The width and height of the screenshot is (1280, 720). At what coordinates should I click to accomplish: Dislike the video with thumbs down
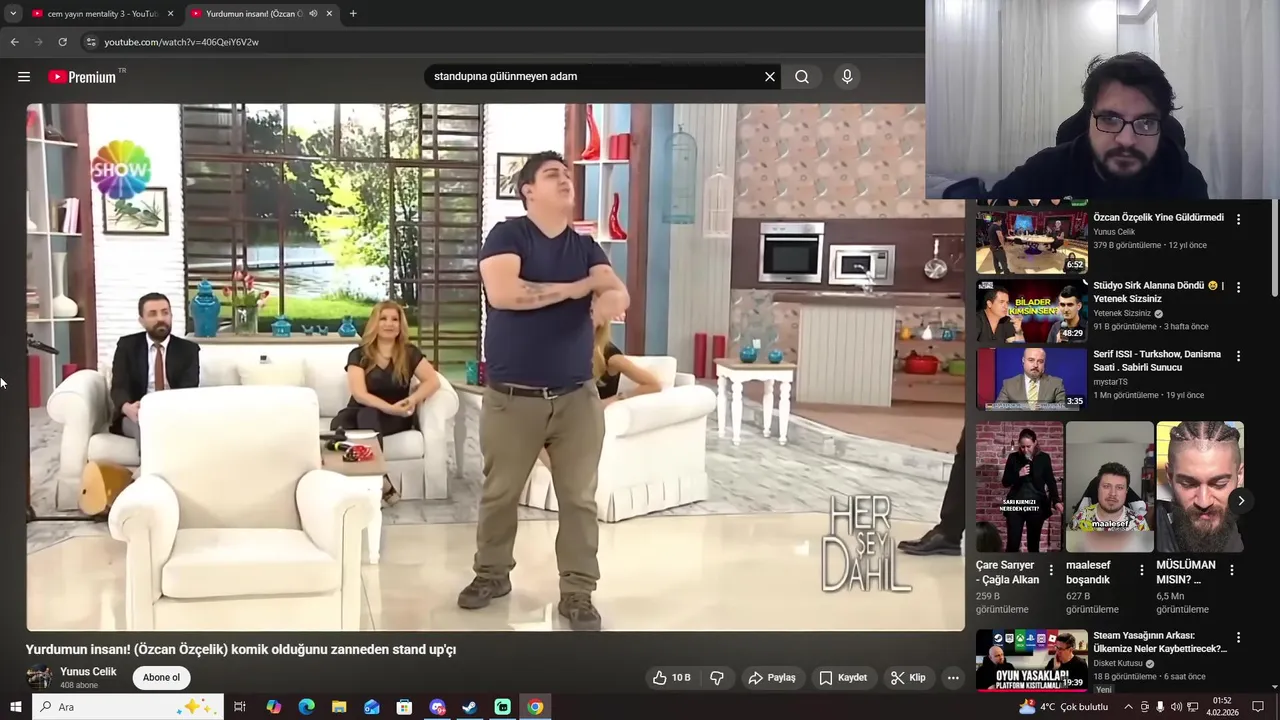click(717, 678)
